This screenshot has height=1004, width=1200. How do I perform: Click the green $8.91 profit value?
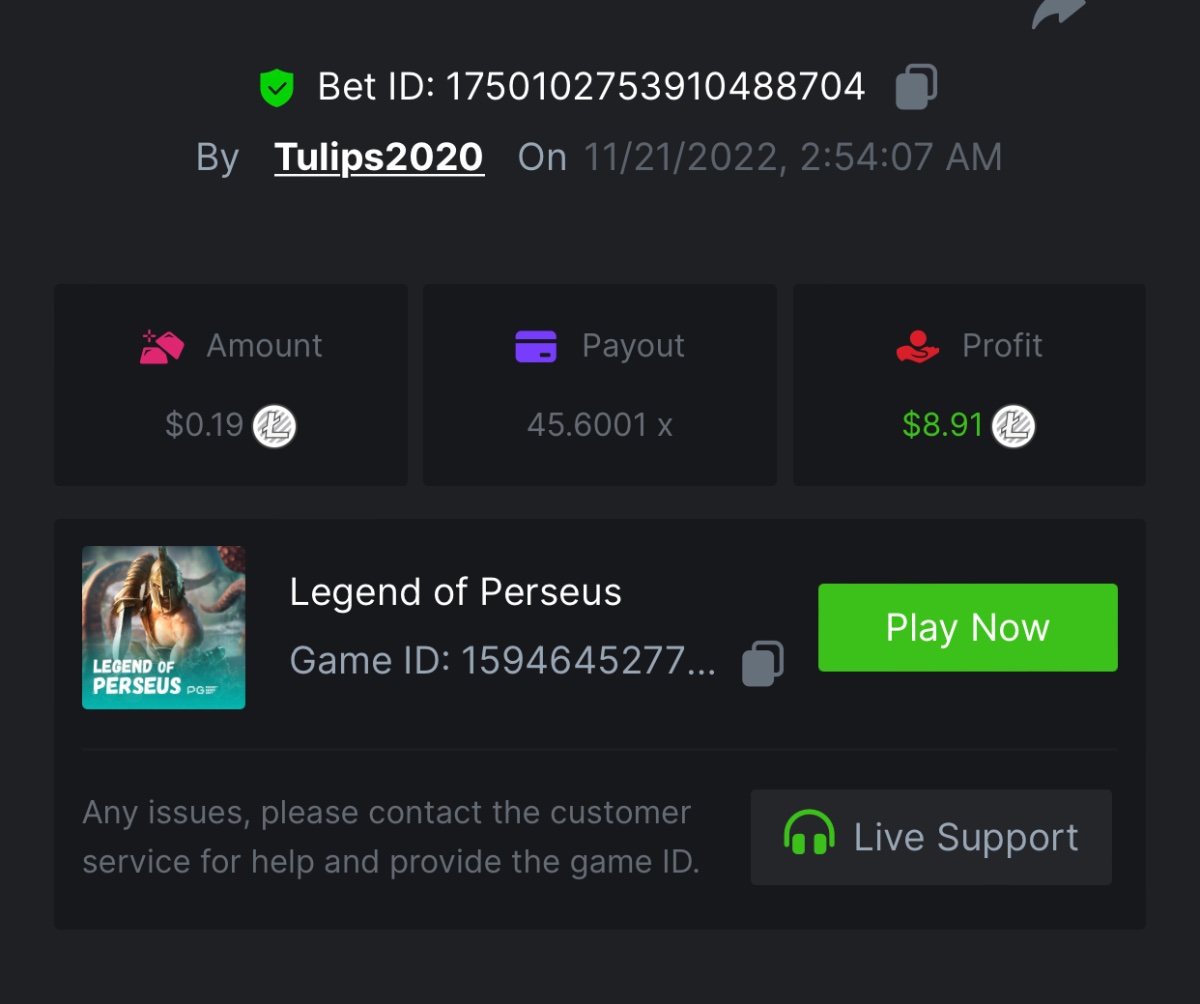tap(943, 426)
